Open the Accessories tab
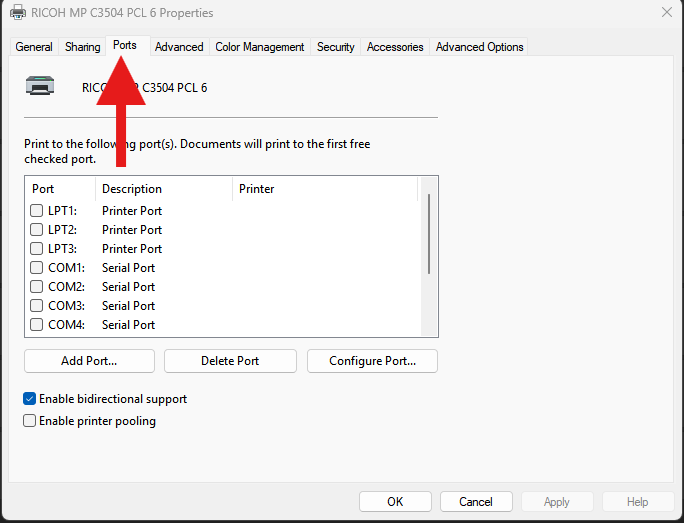 coord(395,47)
